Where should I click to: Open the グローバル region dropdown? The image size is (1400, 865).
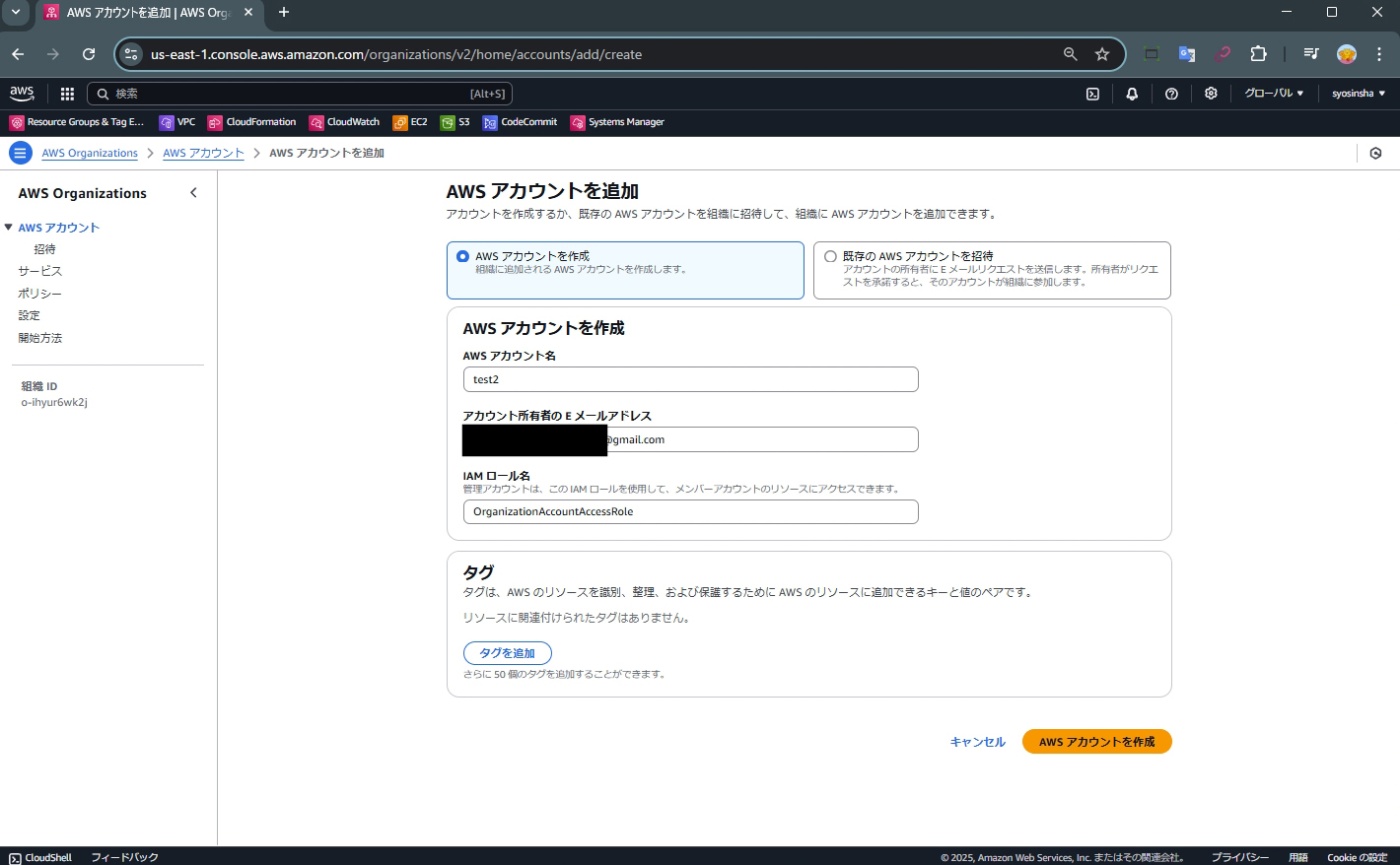click(x=1274, y=93)
